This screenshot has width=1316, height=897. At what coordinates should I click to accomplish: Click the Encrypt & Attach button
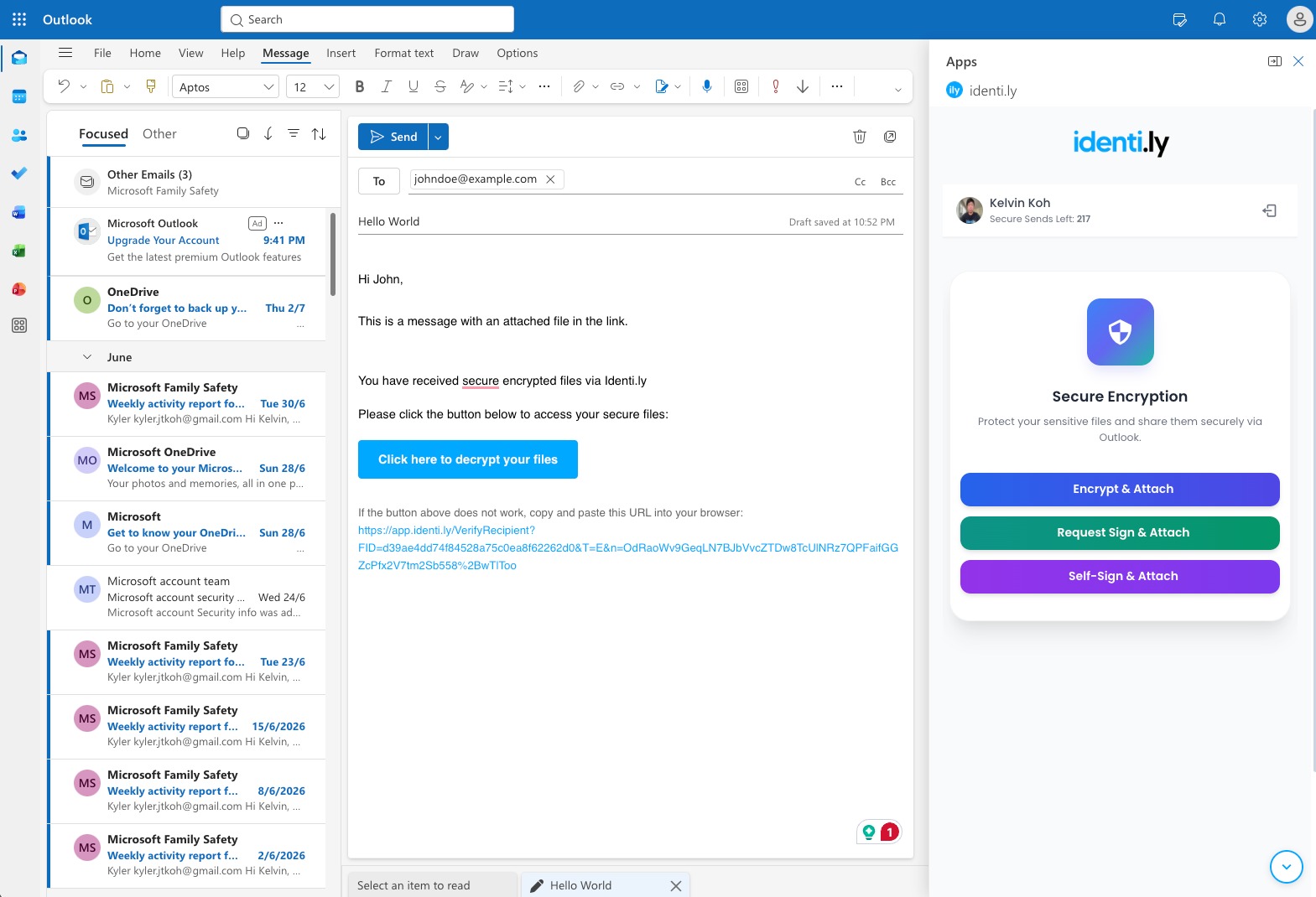coord(1120,490)
